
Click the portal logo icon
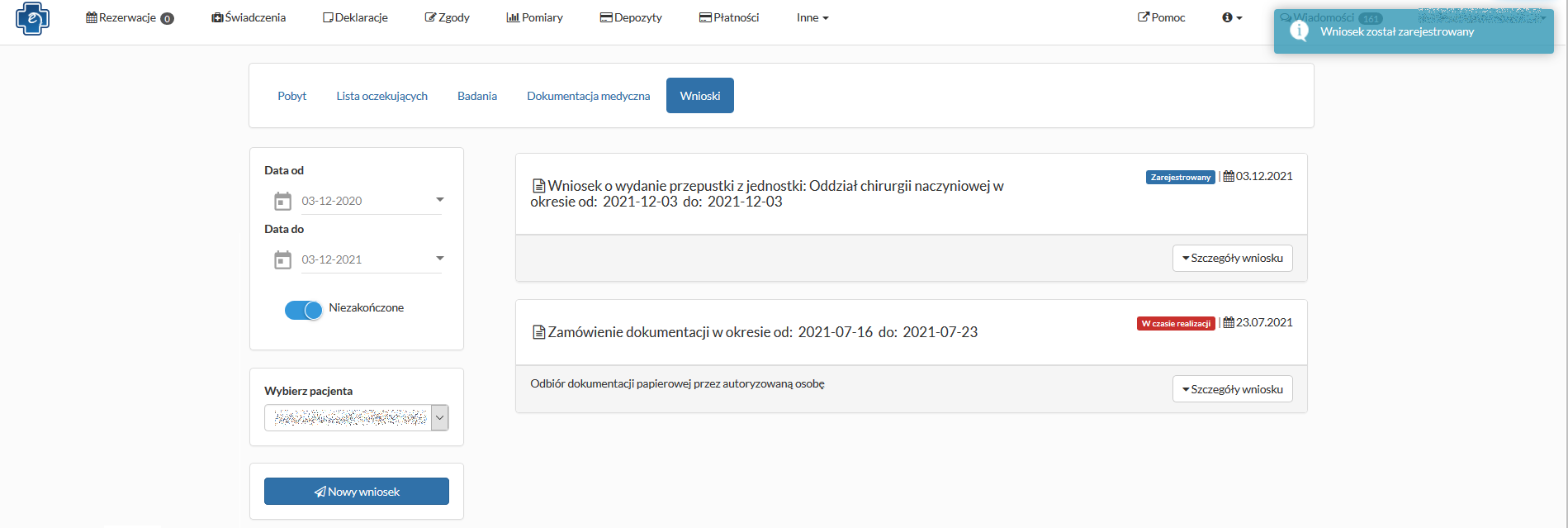pyautogui.click(x=32, y=18)
